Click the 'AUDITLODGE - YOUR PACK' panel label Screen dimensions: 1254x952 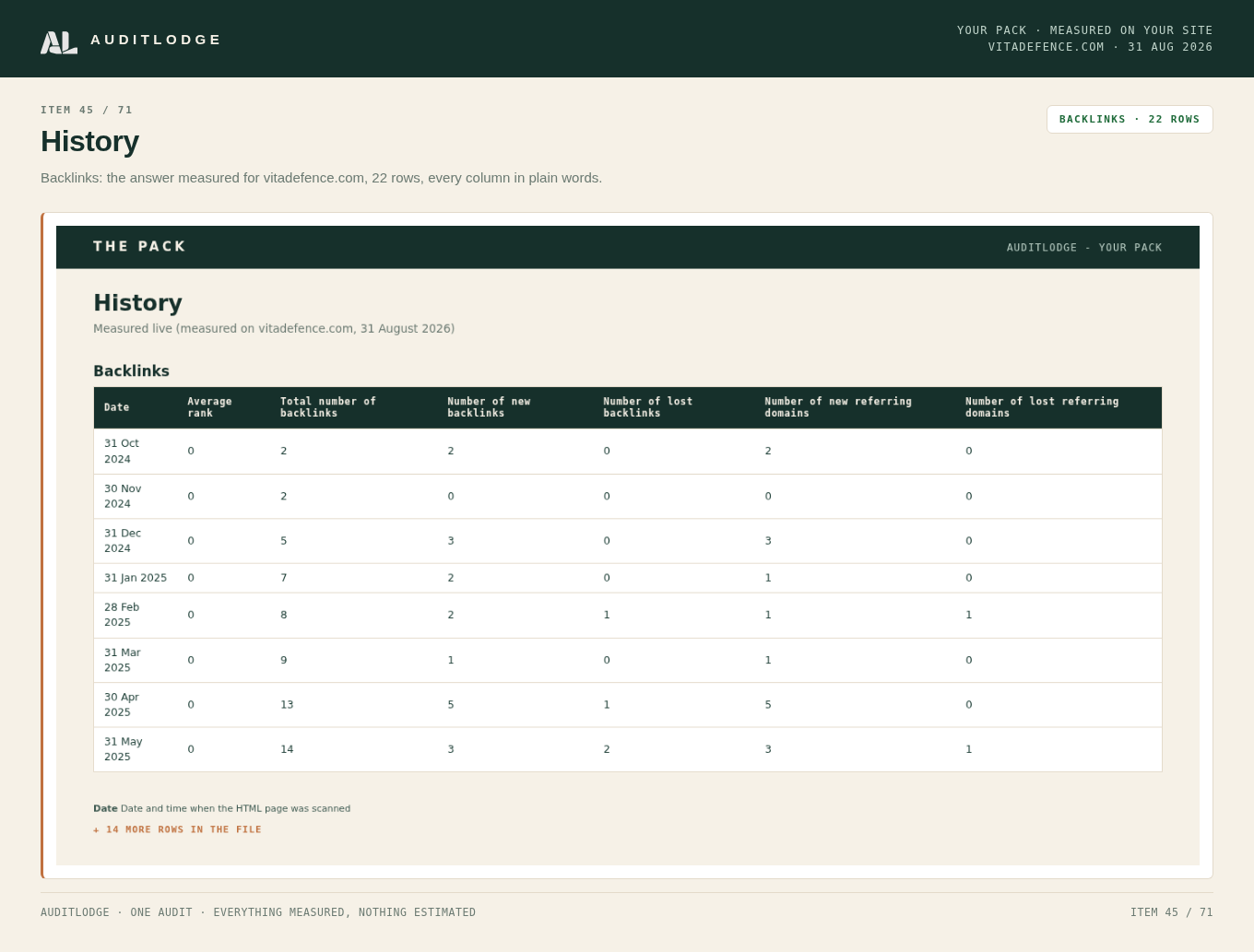point(1084,248)
